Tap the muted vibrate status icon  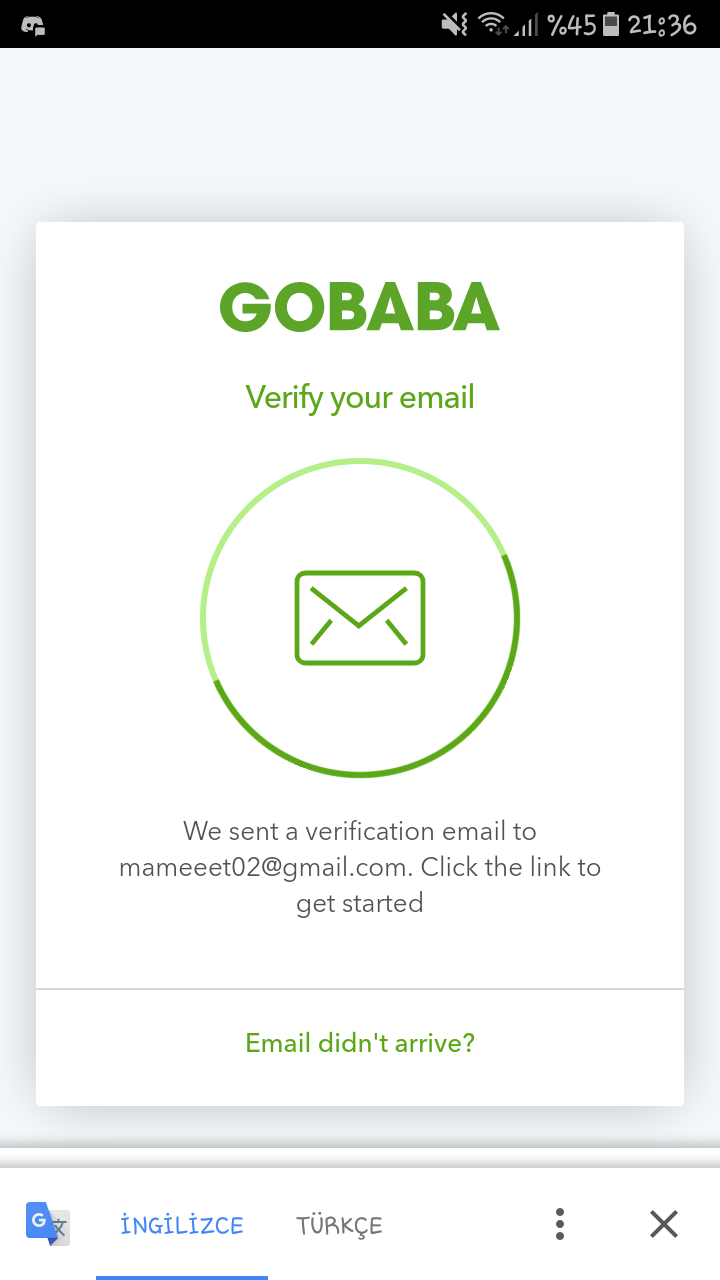click(x=455, y=24)
